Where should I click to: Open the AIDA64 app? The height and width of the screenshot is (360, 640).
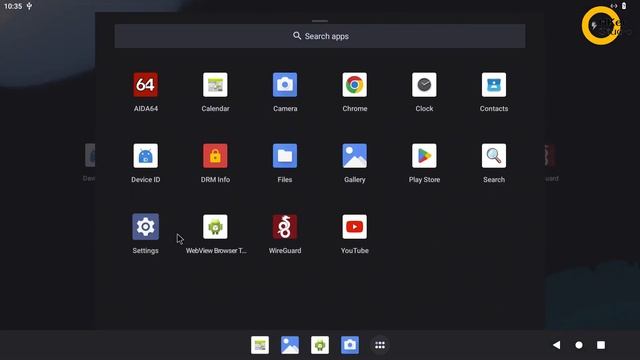point(146,85)
